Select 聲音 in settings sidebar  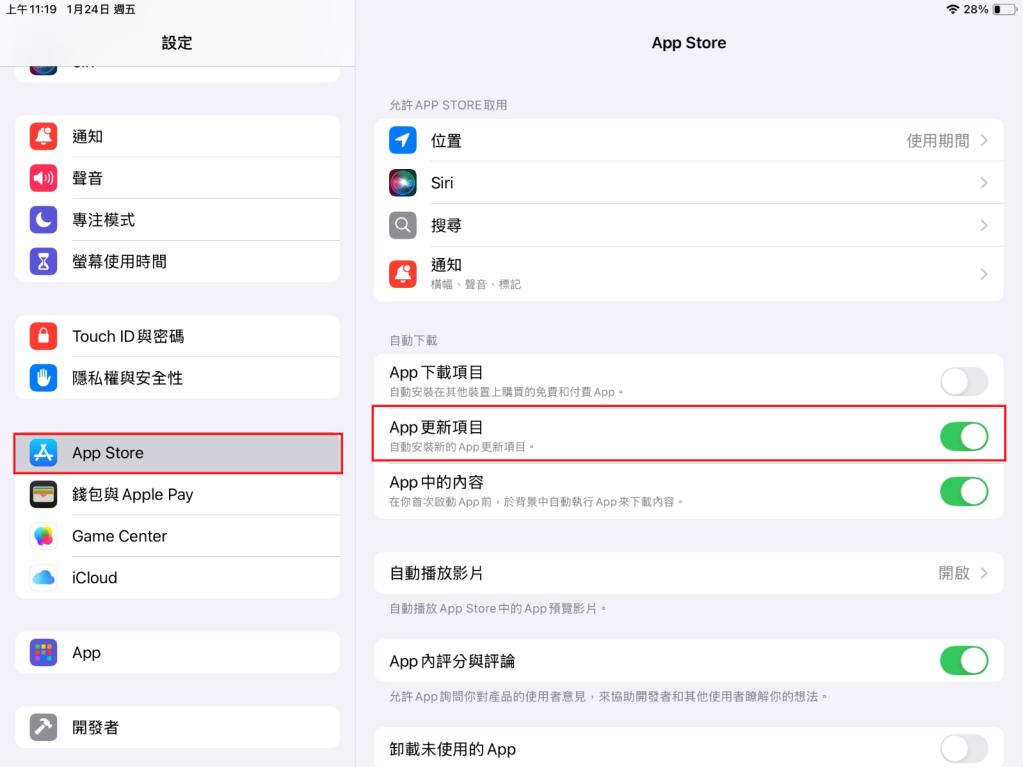click(178, 178)
